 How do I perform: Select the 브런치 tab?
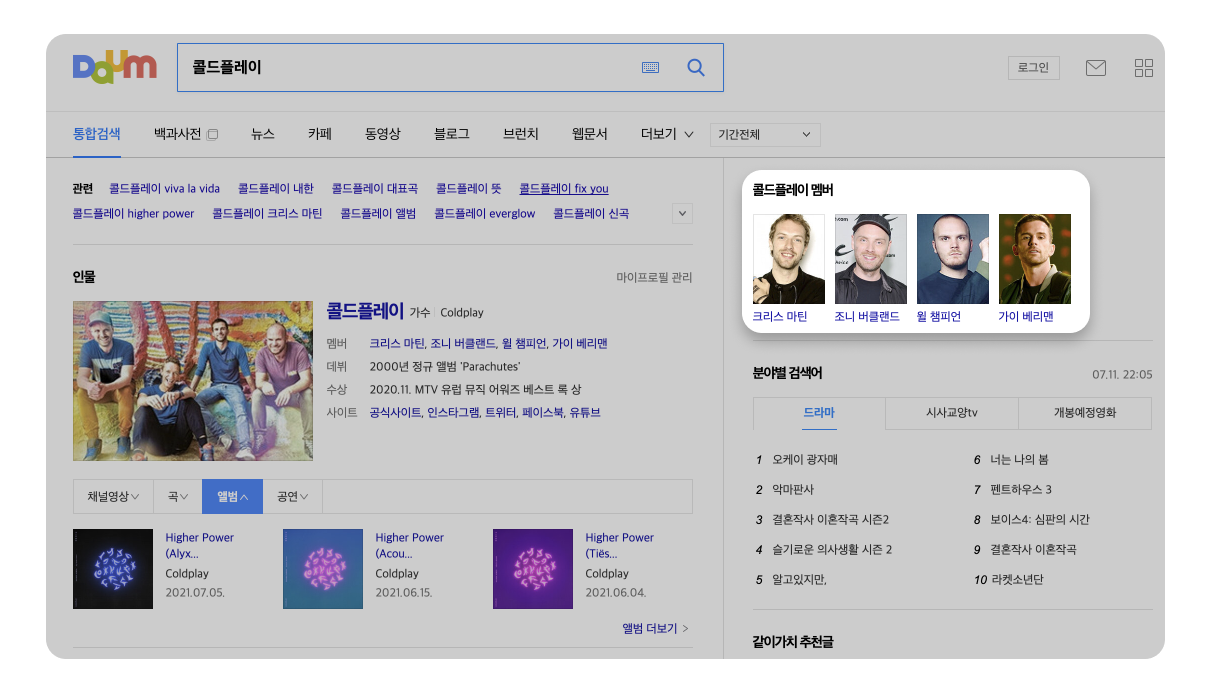521,134
